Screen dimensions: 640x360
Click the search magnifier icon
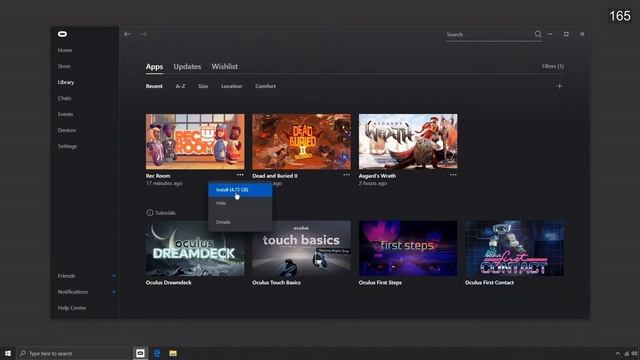pos(538,34)
